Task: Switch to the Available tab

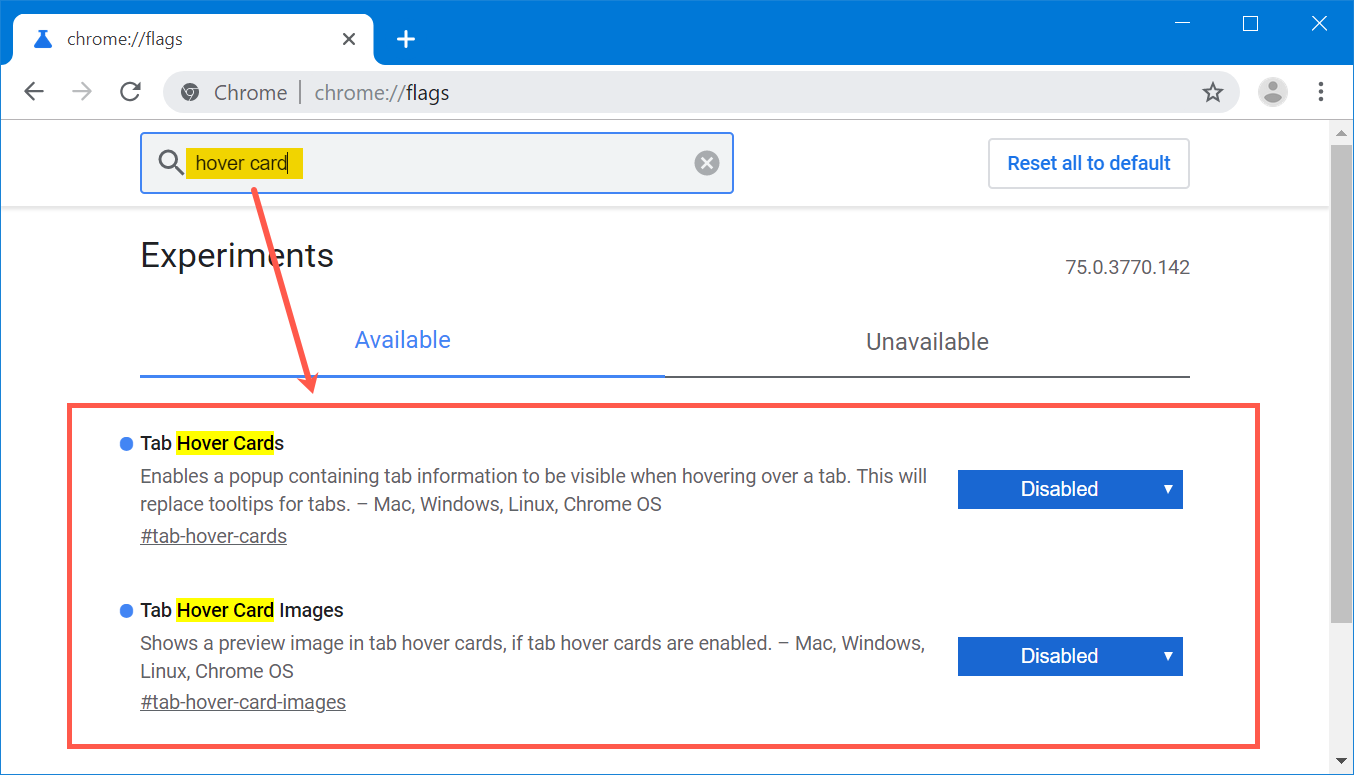Action: pos(402,340)
